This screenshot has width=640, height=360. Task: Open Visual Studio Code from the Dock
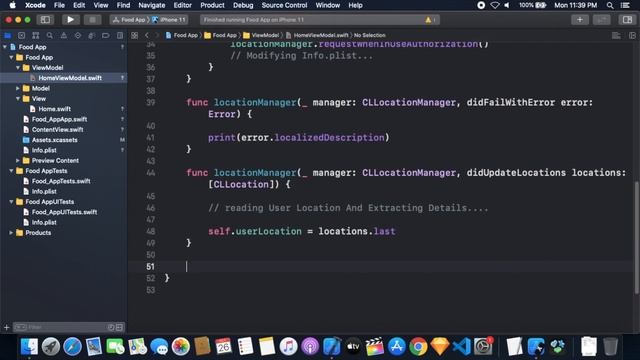point(461,347)
